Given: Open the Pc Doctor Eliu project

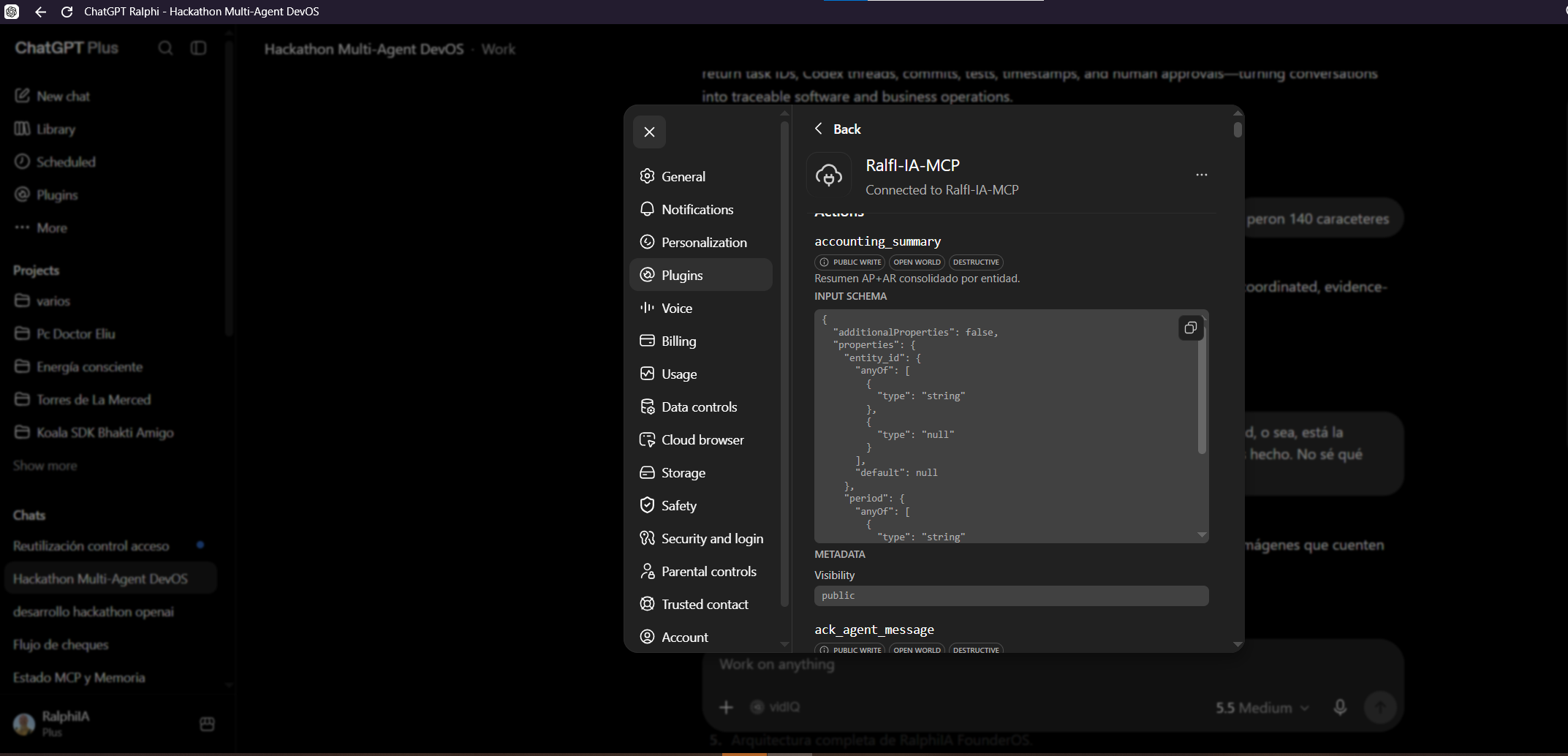Looking at the screenshot, I should tap(110, 333).
